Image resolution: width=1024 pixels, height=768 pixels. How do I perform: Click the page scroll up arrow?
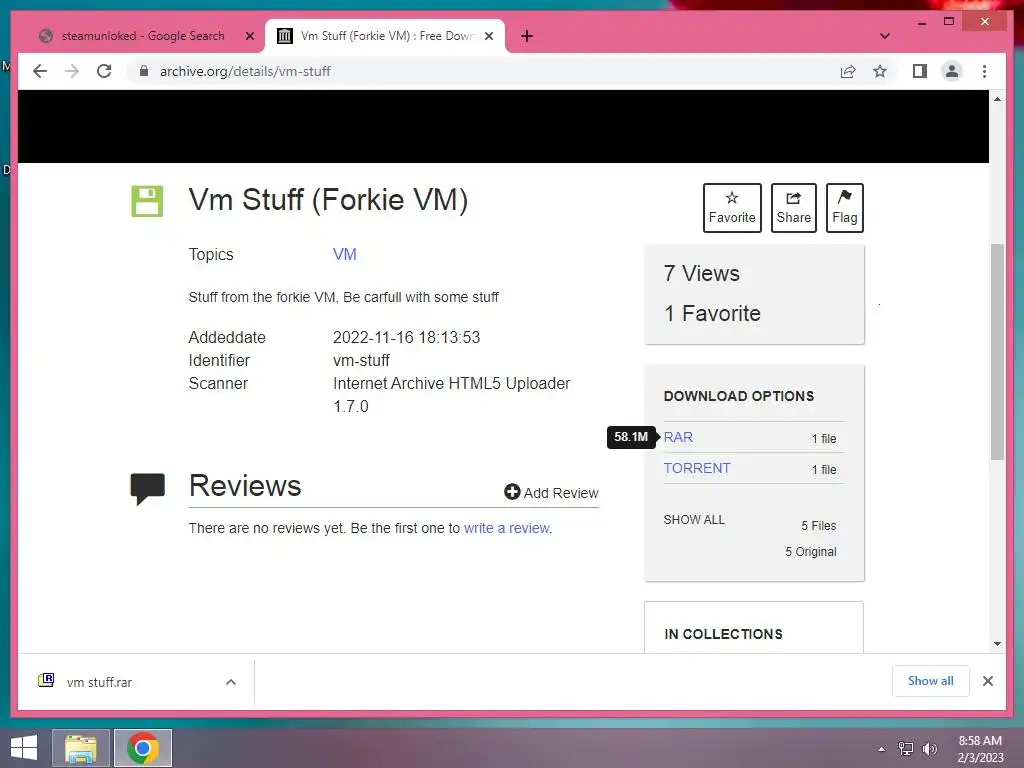(997, 99)
